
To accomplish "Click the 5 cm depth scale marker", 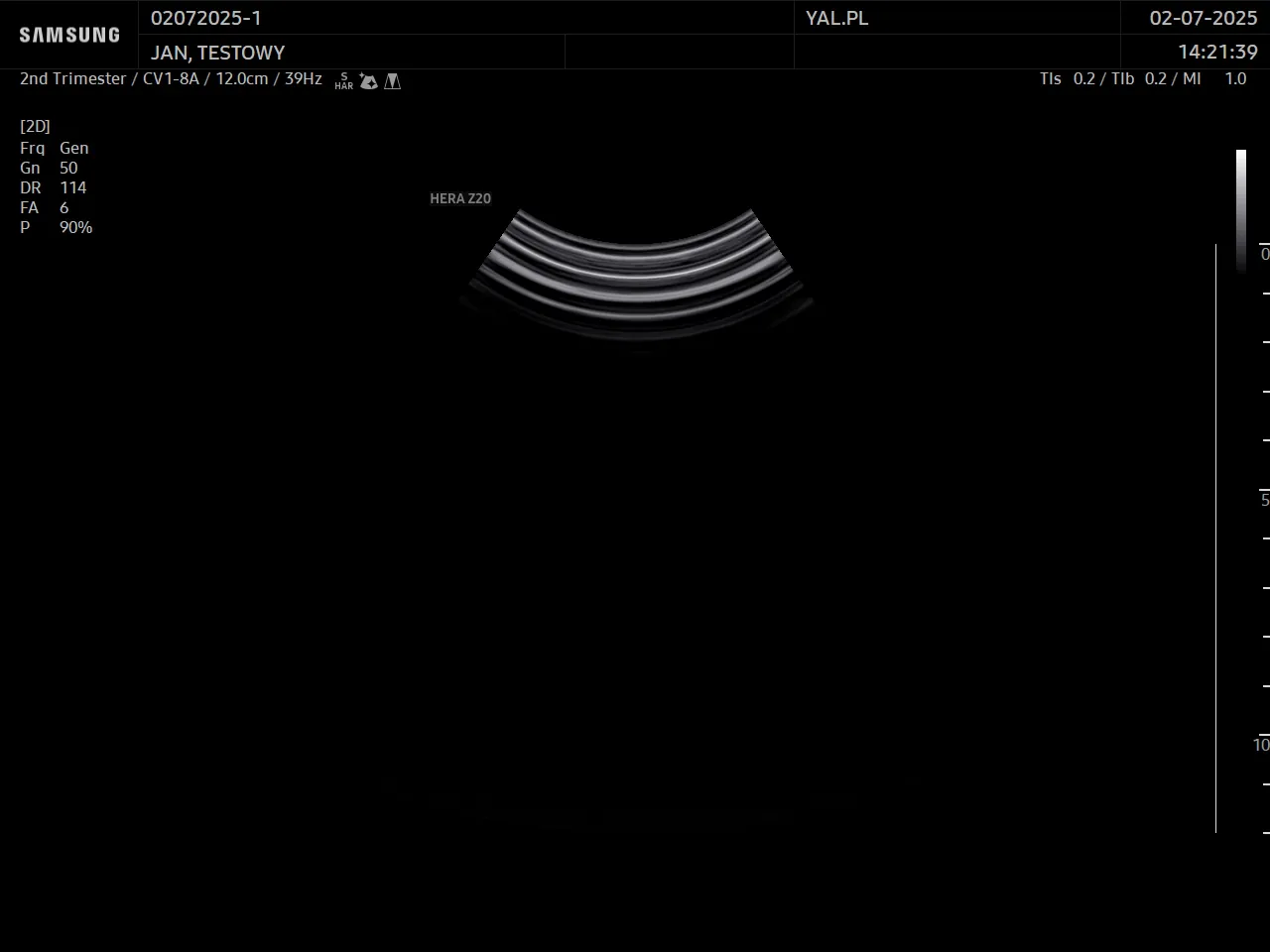I will (x=1264, y=499).
